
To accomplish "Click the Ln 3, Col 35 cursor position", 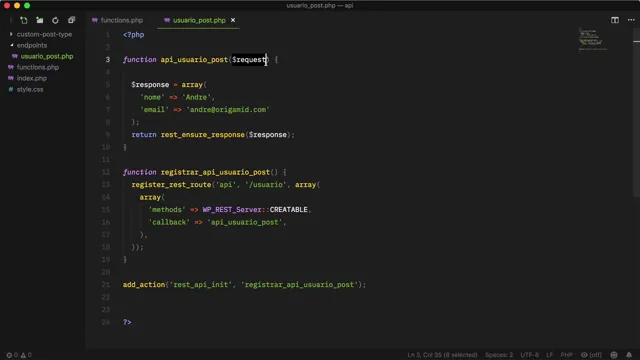I will (442, 355).
